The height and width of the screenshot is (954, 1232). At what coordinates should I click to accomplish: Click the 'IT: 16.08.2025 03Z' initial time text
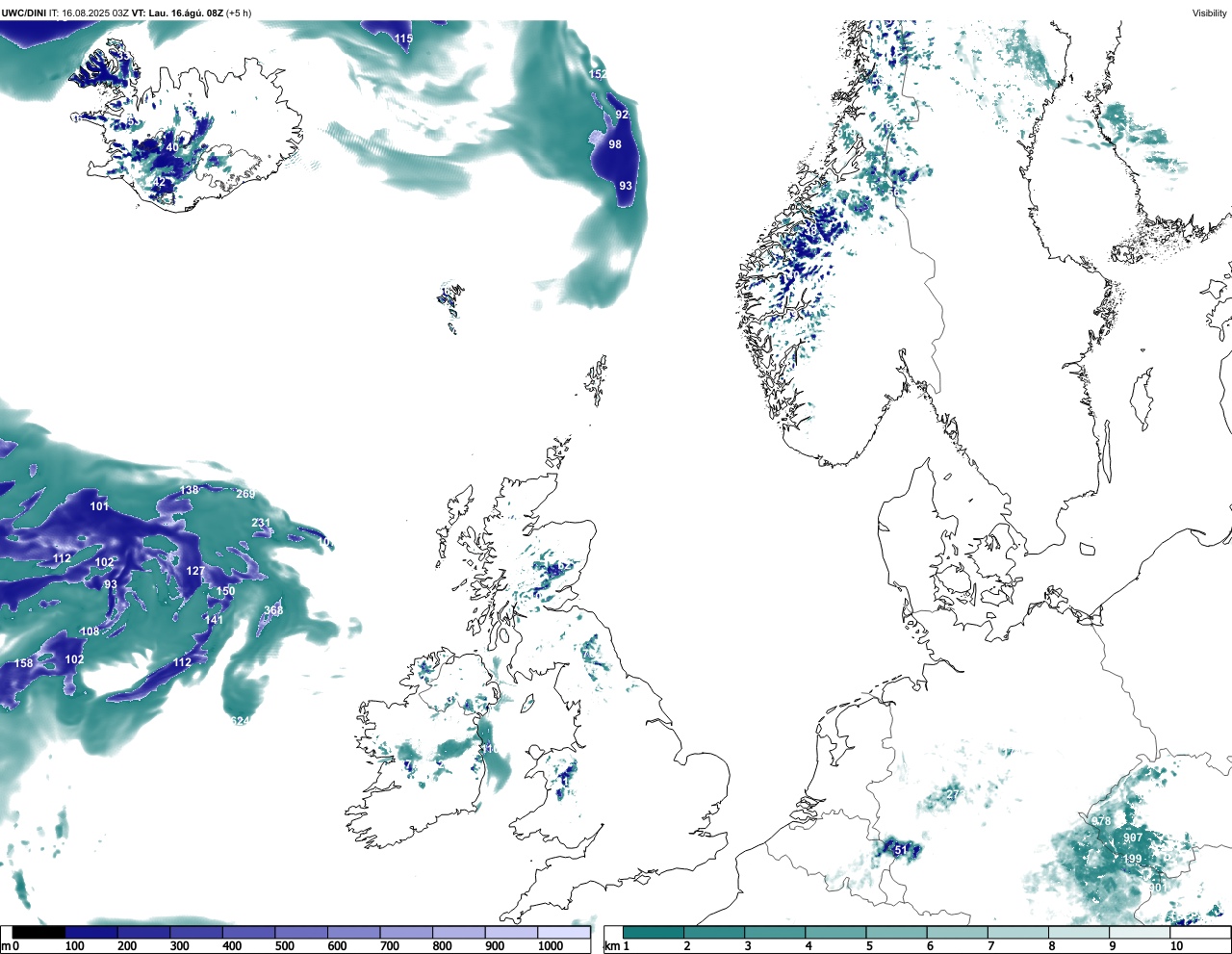[89, 13]
